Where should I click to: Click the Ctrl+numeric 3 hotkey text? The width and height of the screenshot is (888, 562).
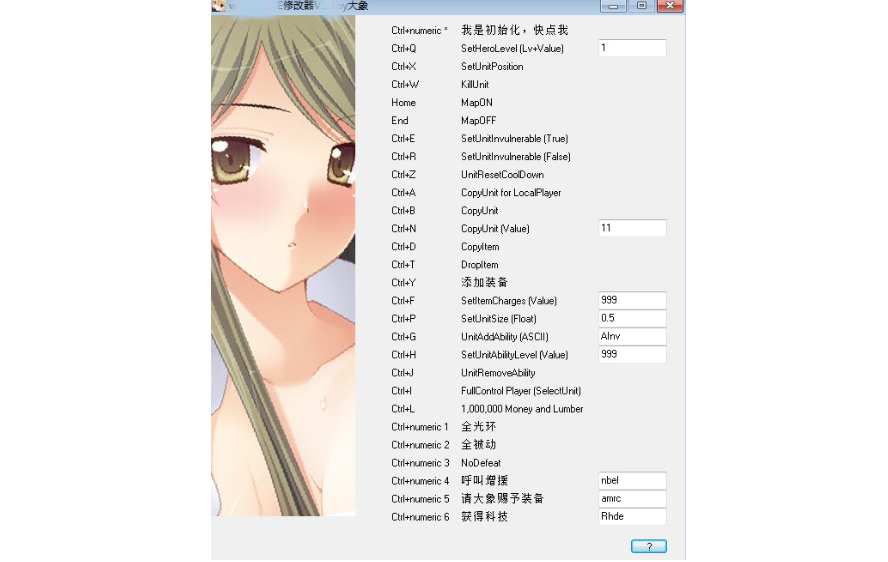[x=420, y=463]
